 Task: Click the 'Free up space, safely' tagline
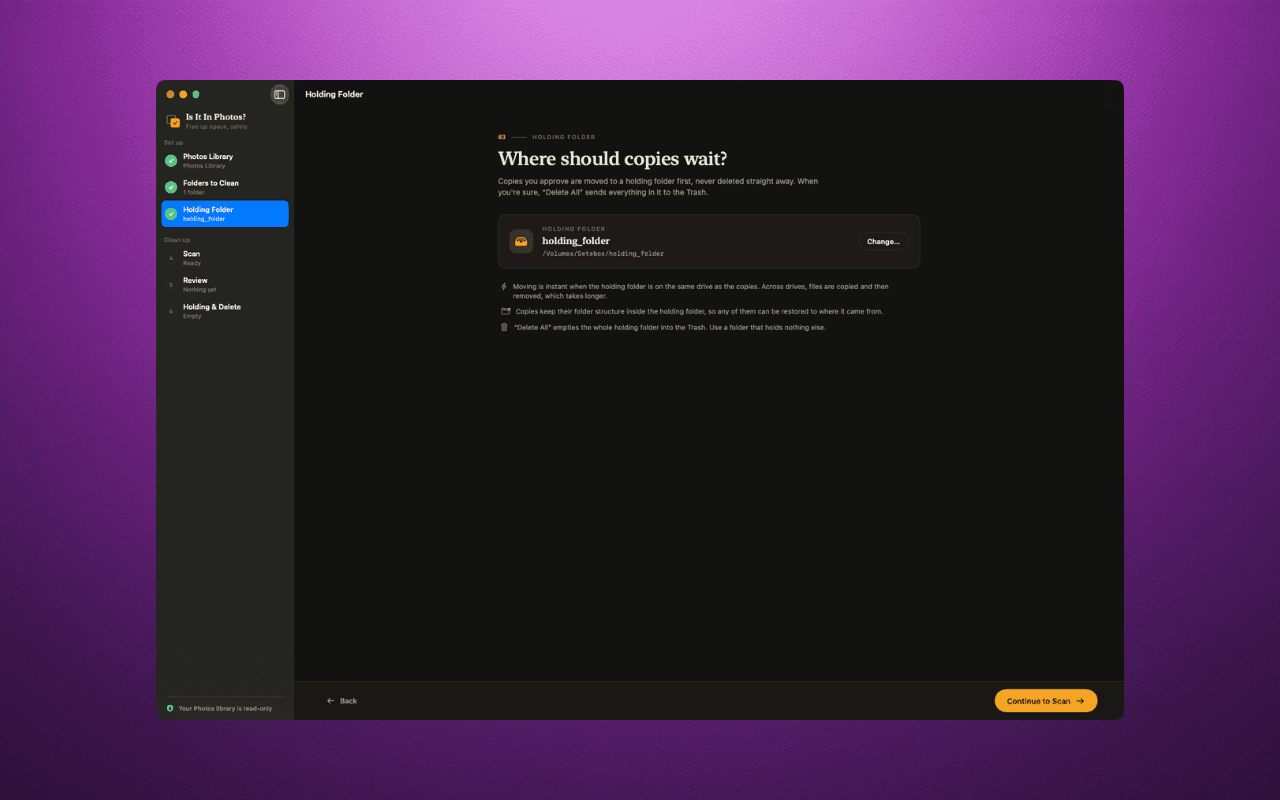click(216, 127)
